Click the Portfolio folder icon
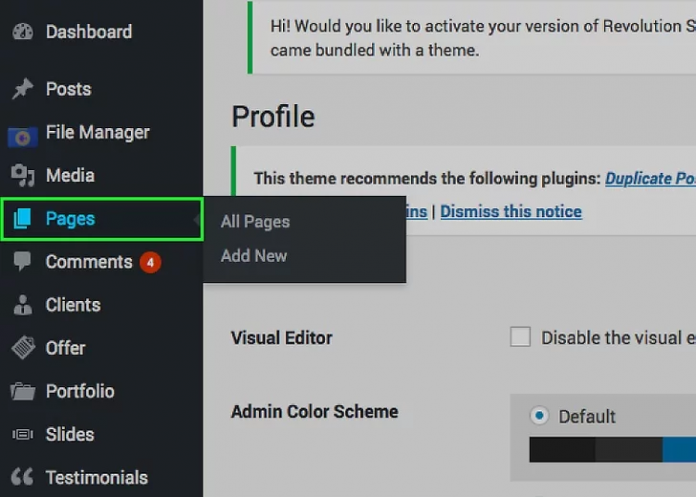696x497 pixels. (22, 391)
